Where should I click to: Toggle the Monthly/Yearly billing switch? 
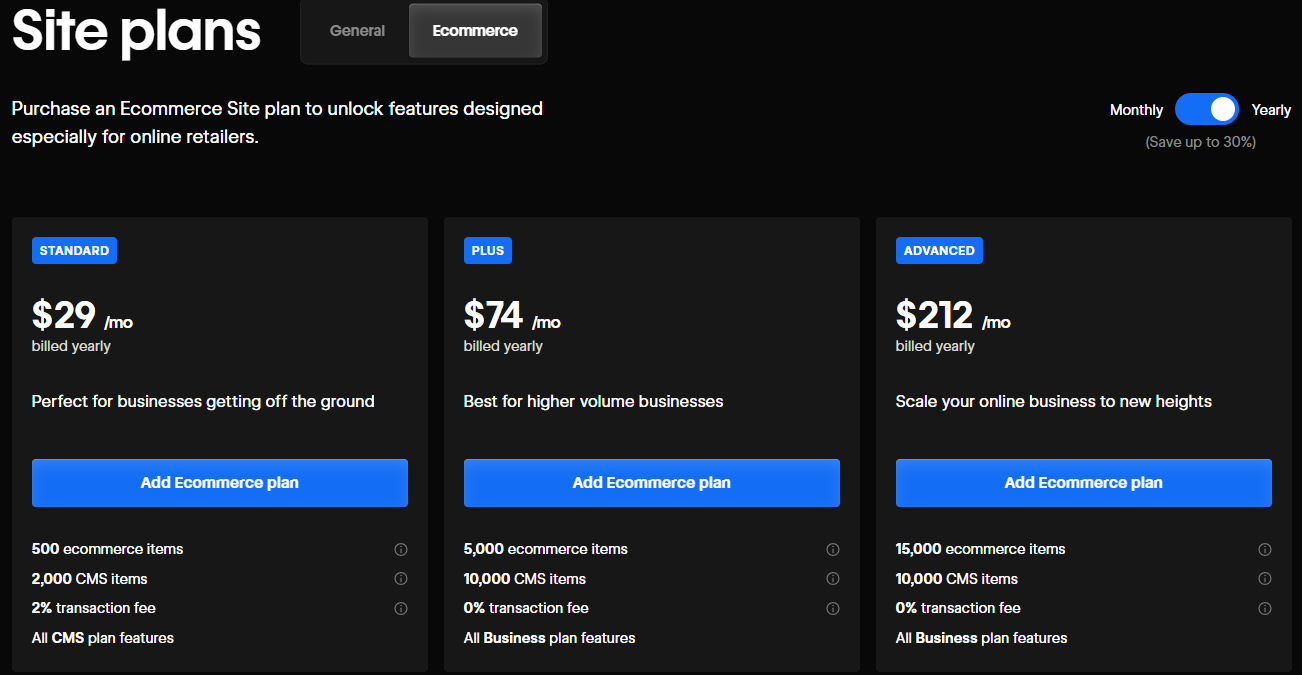click(x=1207, y=109)
